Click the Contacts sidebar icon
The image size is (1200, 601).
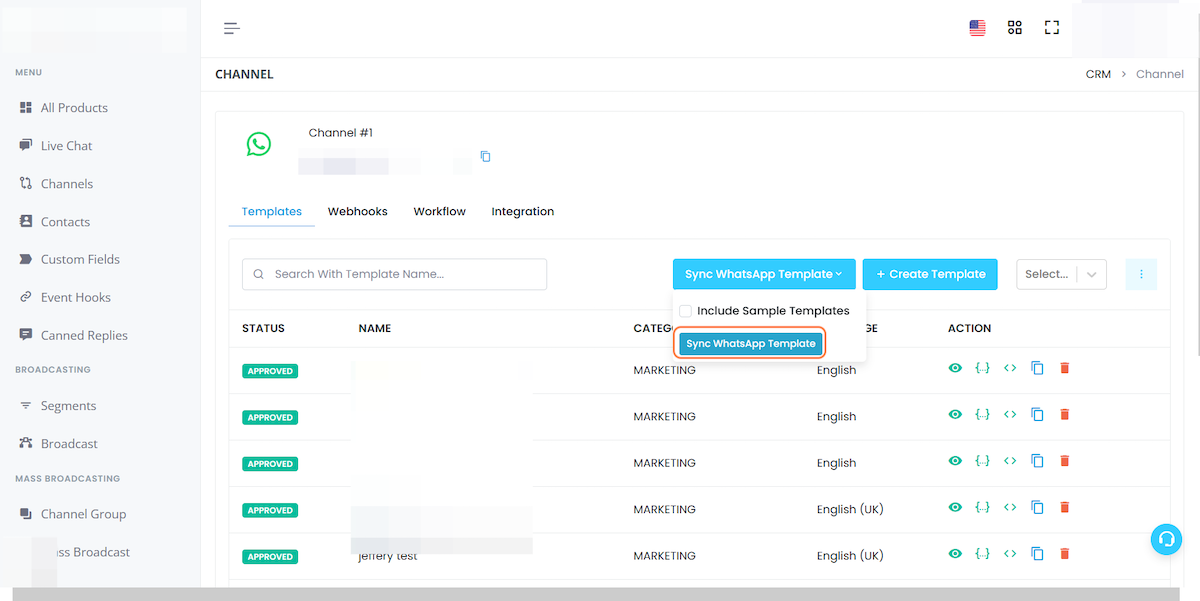26,221
